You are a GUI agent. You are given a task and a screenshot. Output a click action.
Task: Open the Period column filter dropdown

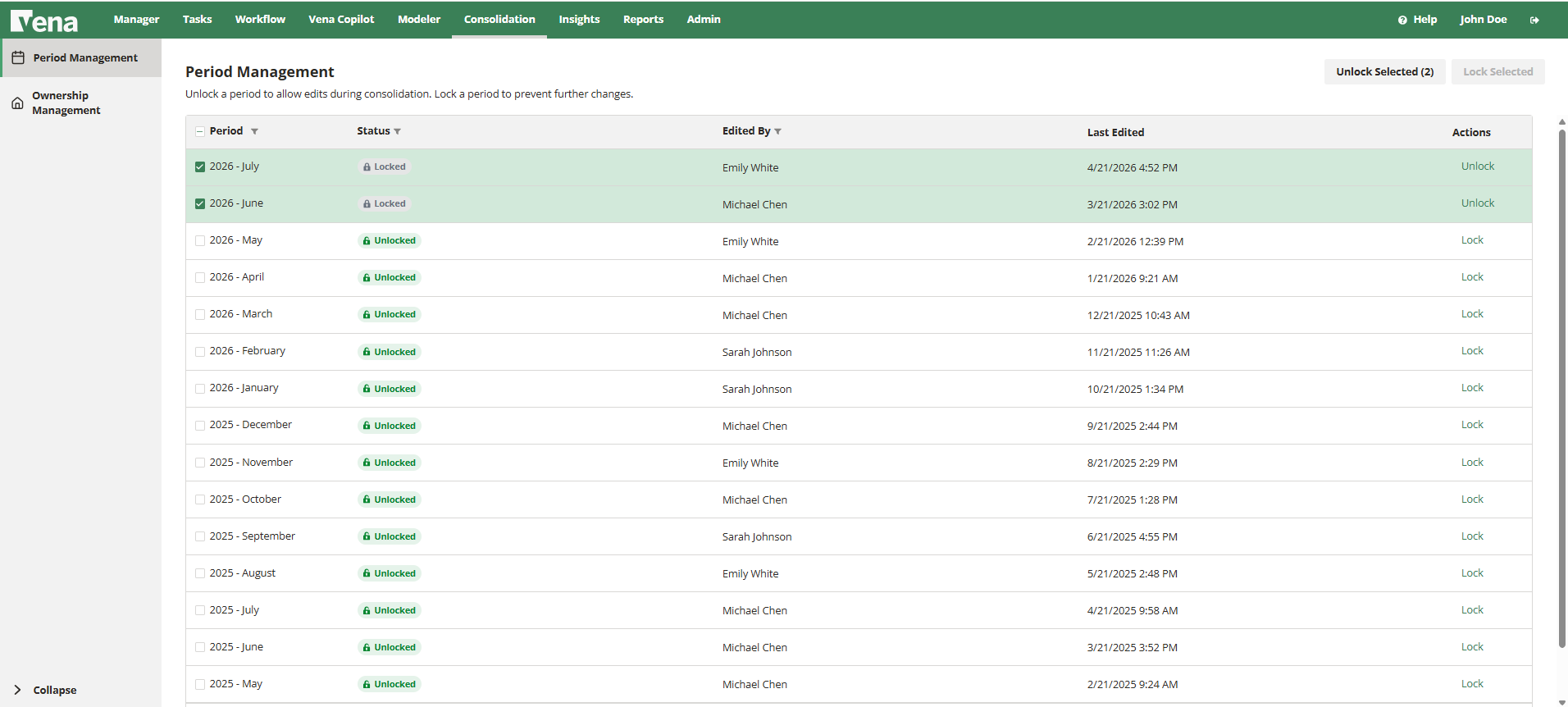pos(254,131)
